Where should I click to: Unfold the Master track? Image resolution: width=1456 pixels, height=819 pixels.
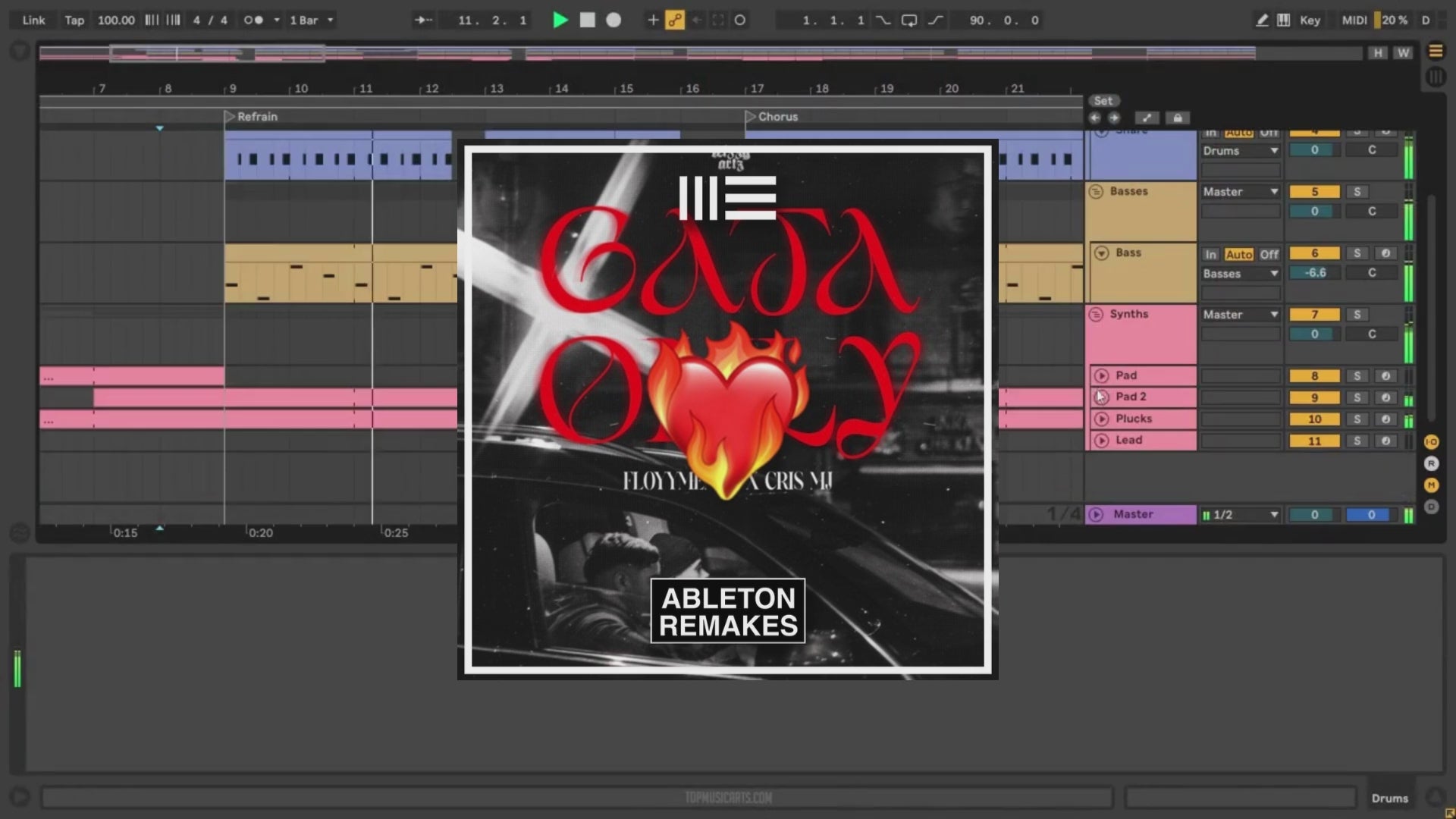coord(1096,515)
